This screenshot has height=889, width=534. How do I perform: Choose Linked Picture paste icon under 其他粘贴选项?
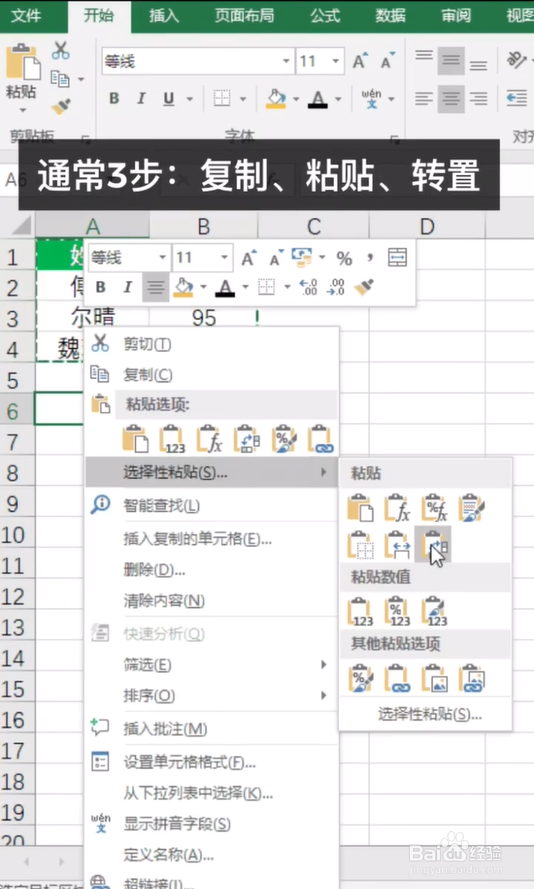472,679
